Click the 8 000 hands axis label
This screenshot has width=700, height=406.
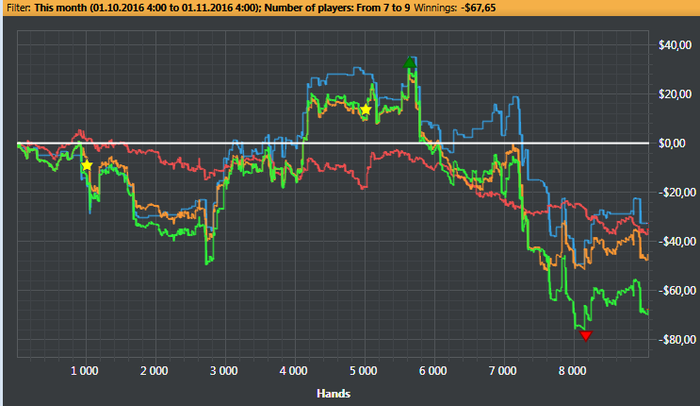tap(572, 371)
